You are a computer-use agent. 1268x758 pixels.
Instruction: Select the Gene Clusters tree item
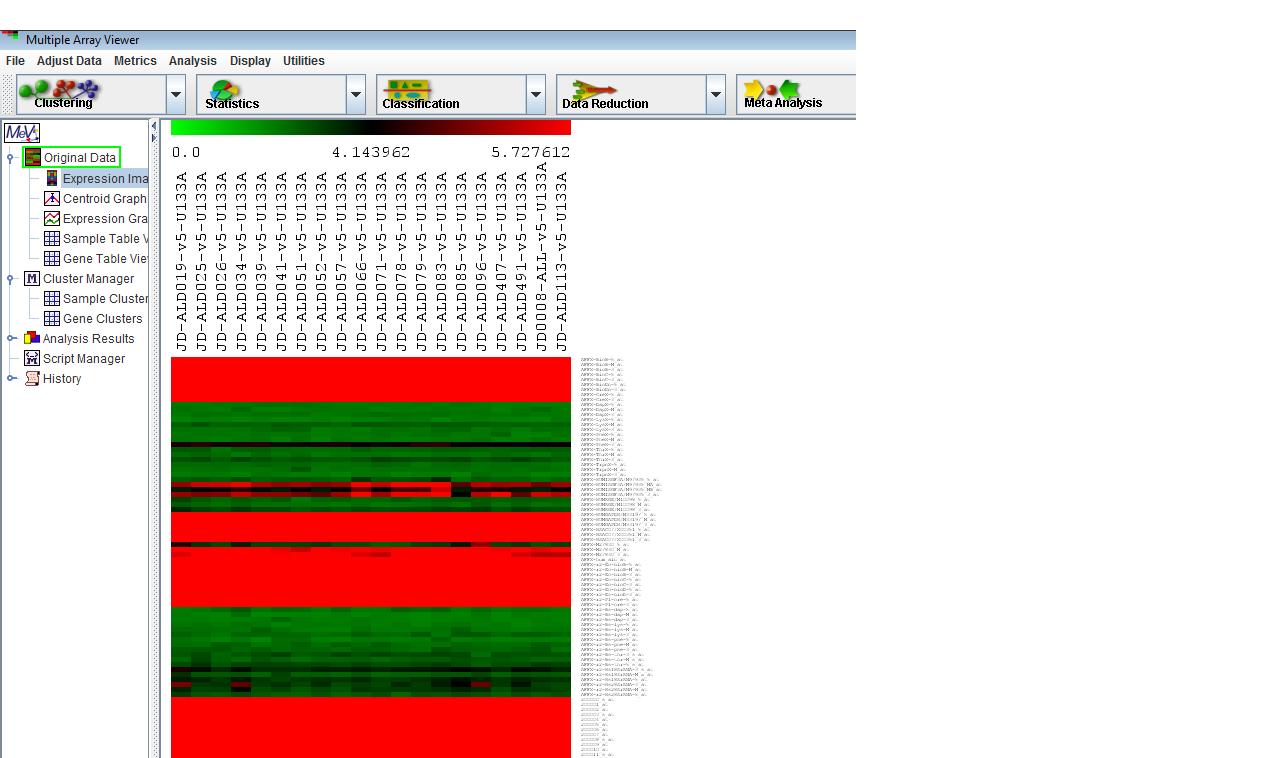click(102, 319)
